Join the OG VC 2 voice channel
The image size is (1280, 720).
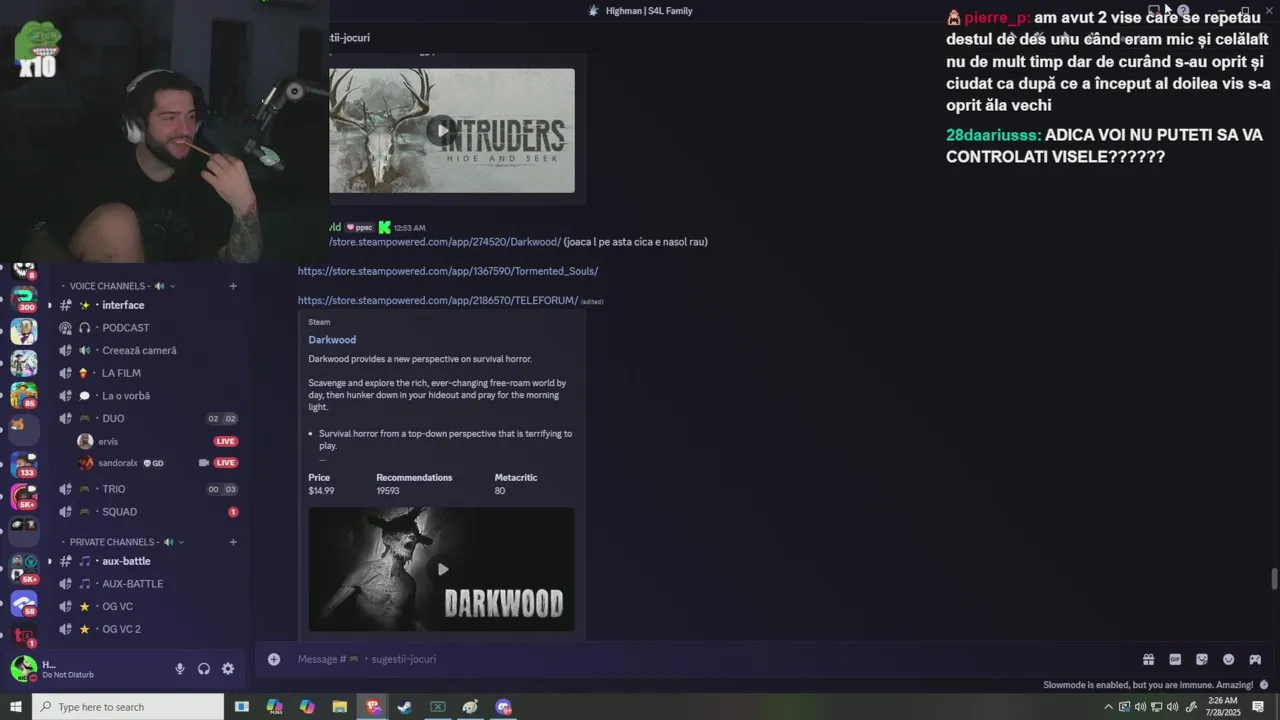point(148,629)
